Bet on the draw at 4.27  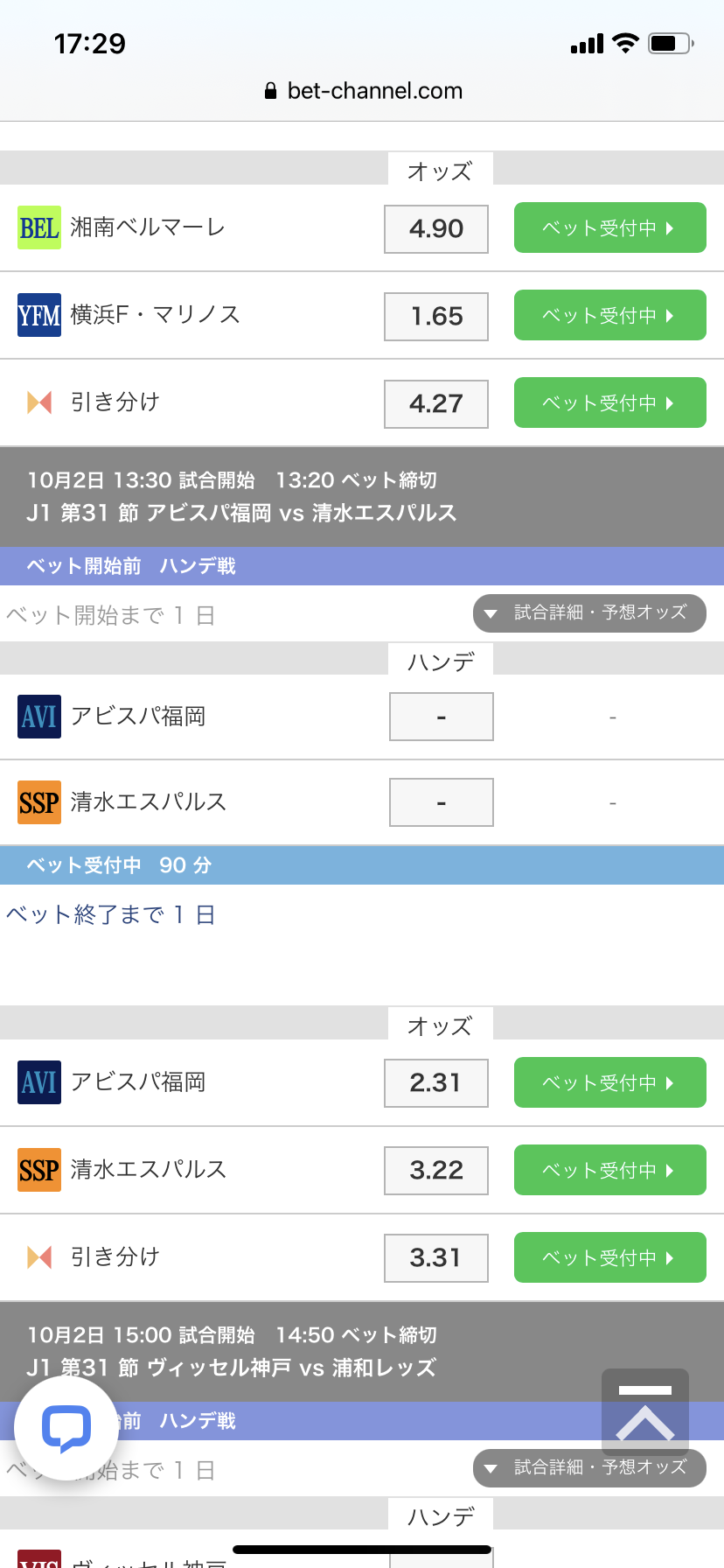coord(609,402)
